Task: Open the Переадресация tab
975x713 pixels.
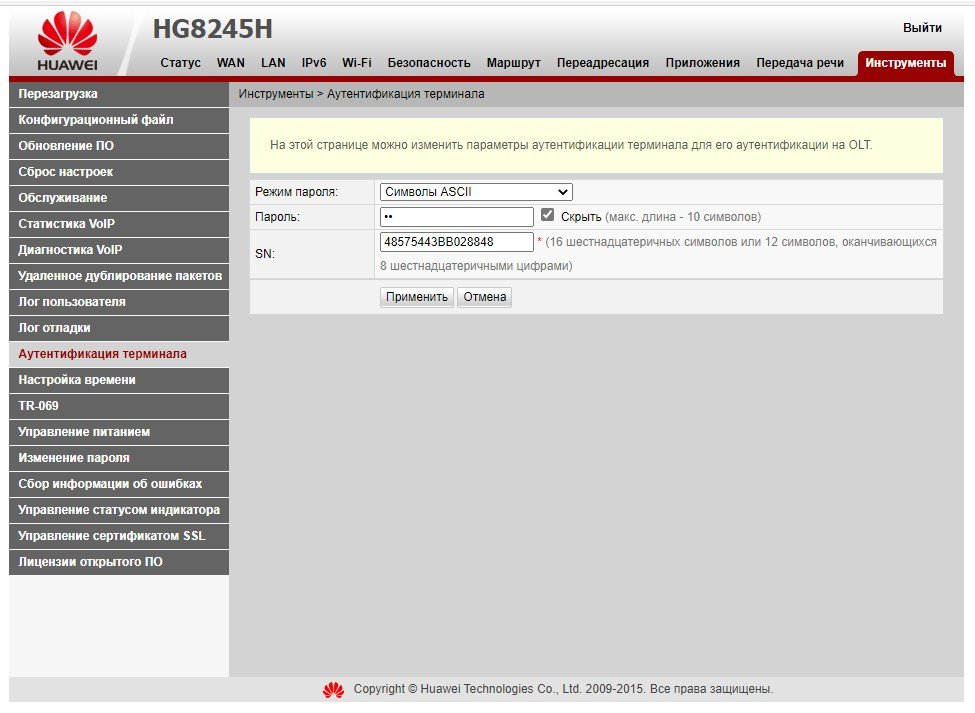Action: (603, 63)
